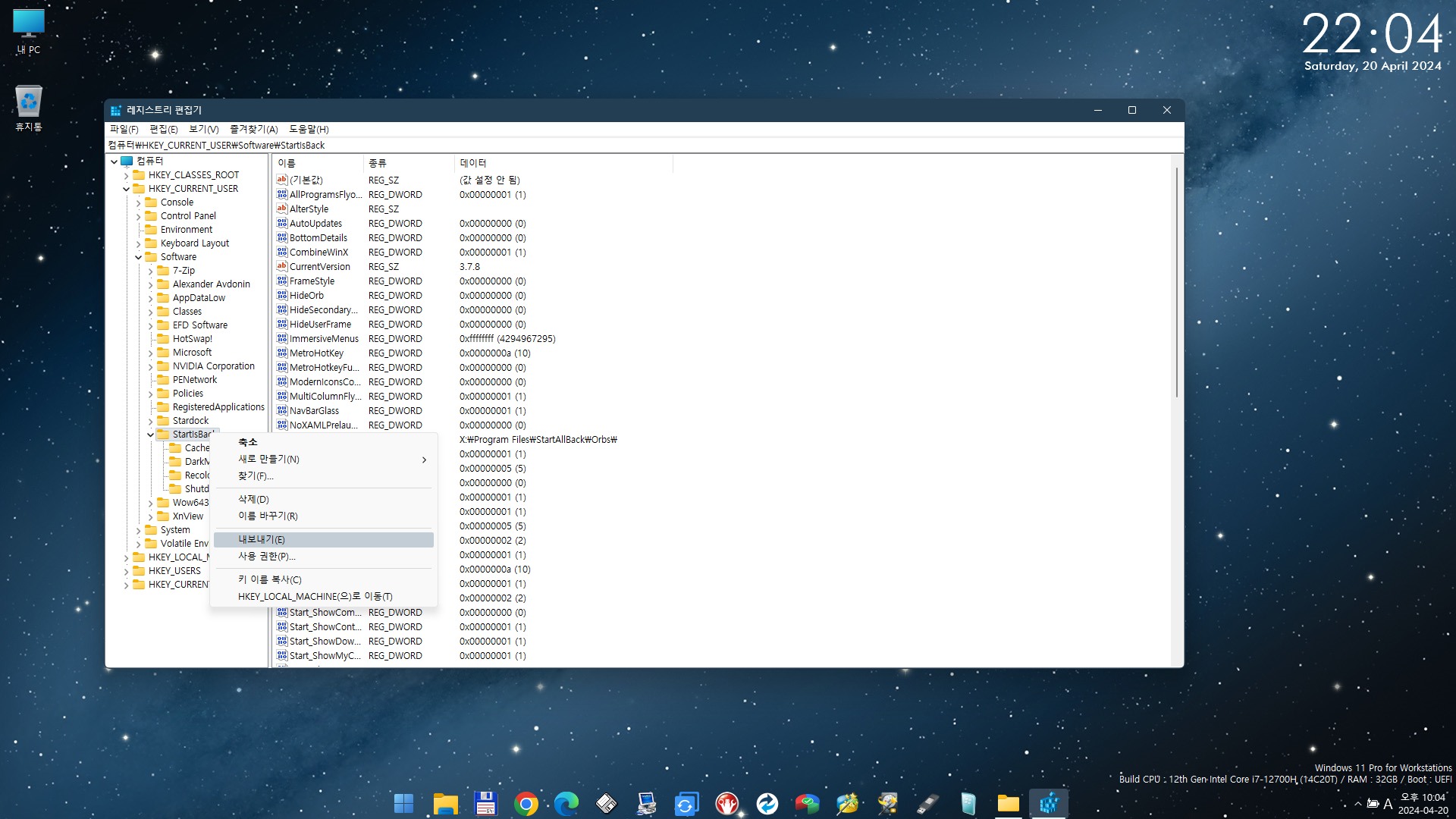The width and height of the screenshot is (1456, 819).
Task: Open the File (파일) menu
Action: [x=124, y=129]
